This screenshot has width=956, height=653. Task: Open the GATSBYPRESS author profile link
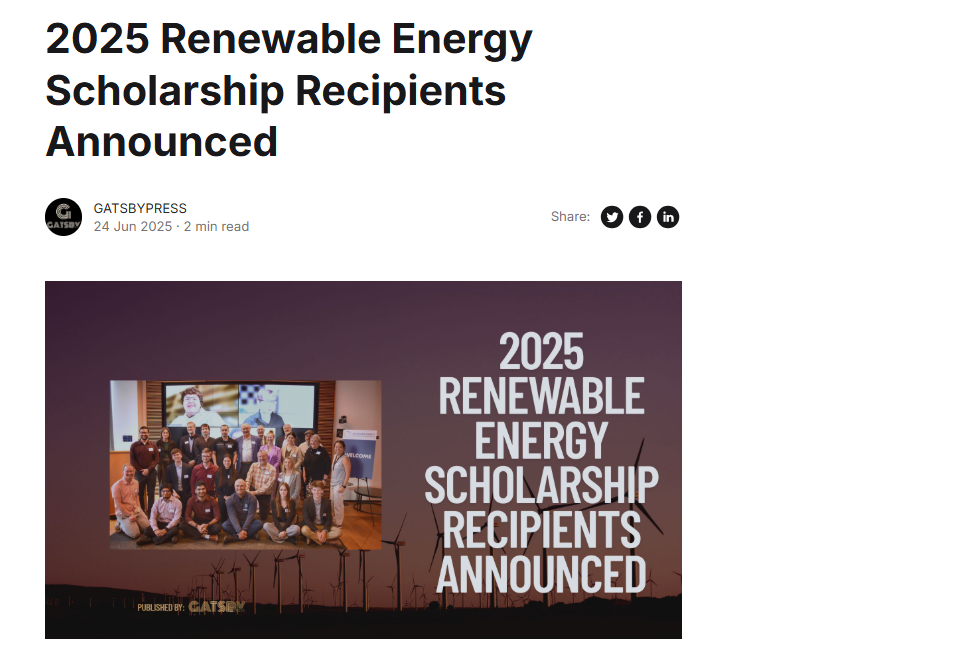[140, 208]
